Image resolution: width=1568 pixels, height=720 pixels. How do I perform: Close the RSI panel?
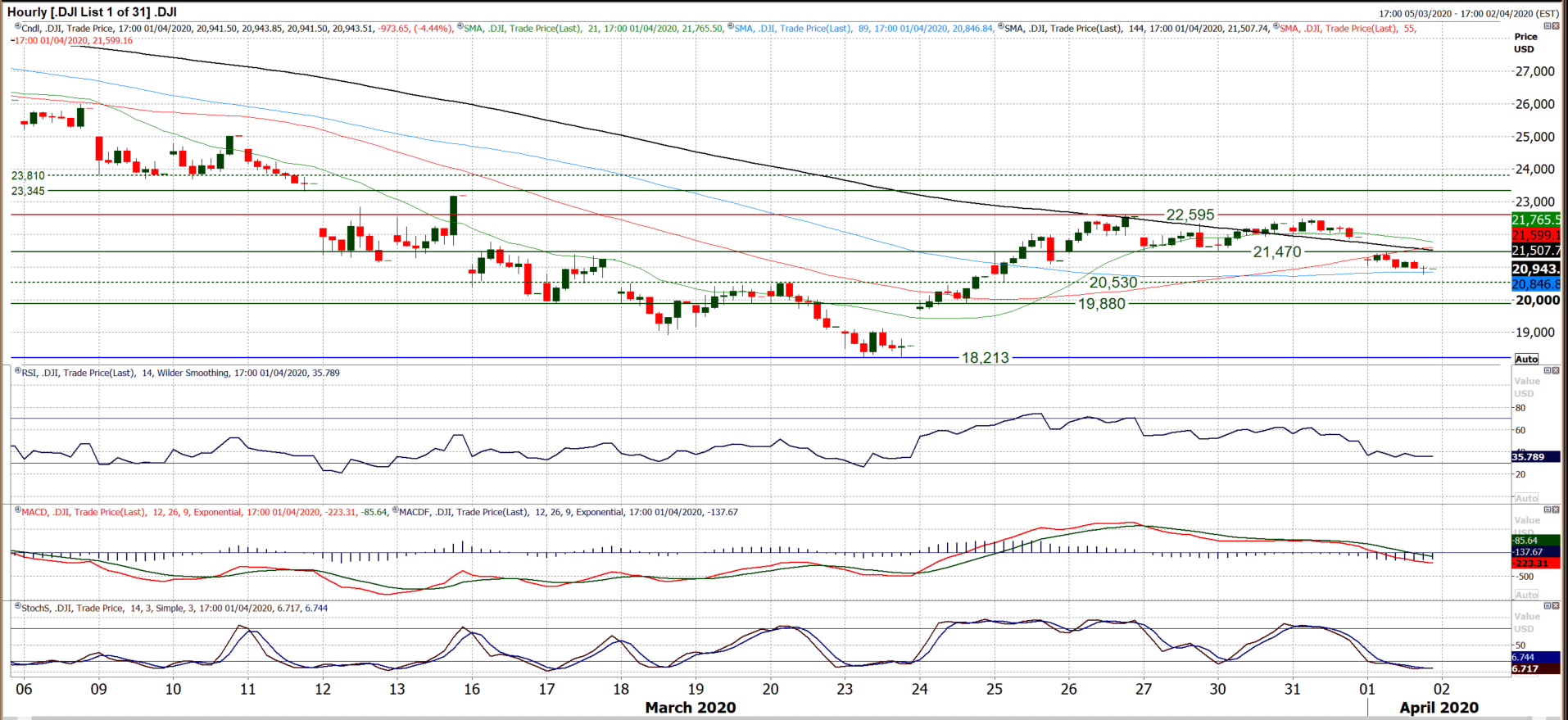point(1556,370)
